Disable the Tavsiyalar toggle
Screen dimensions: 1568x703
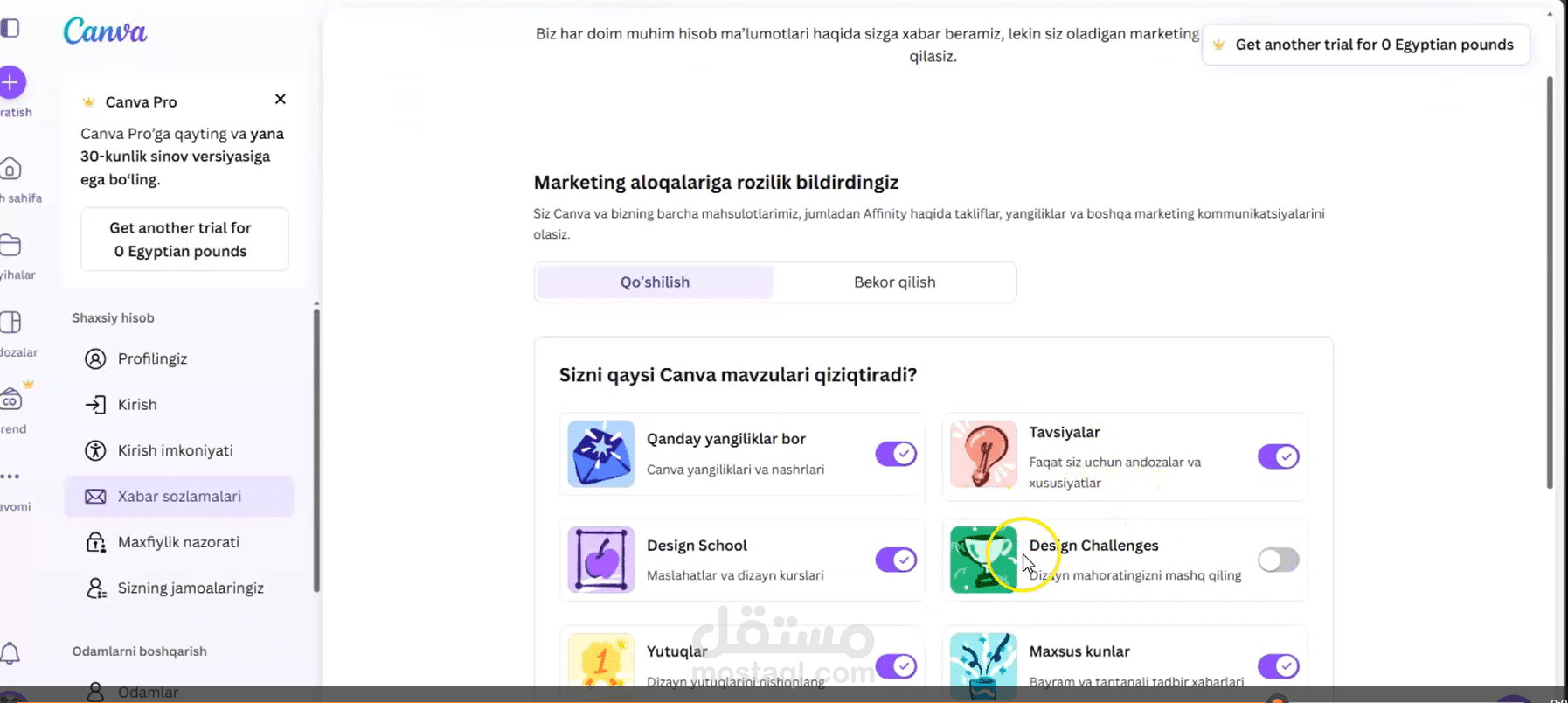click(1278, 456)
